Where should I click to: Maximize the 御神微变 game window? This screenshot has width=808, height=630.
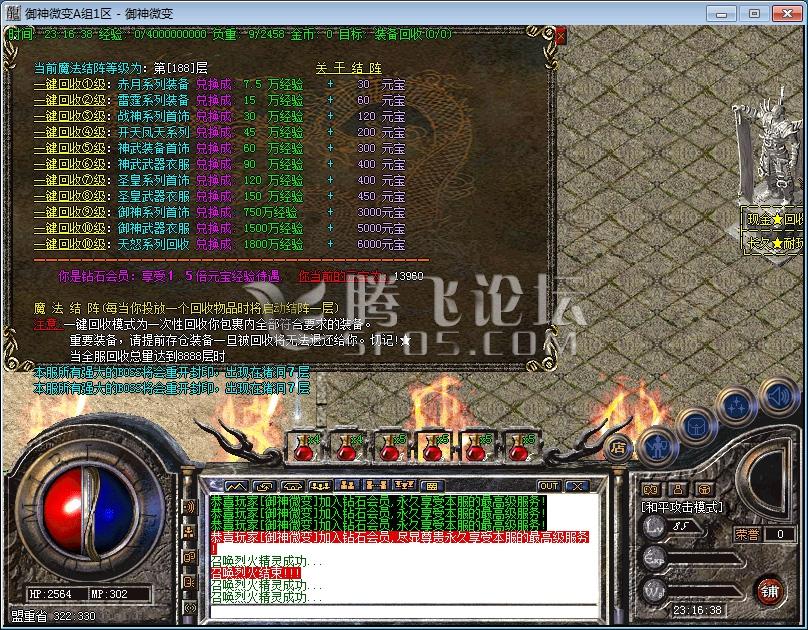(754, 13)
